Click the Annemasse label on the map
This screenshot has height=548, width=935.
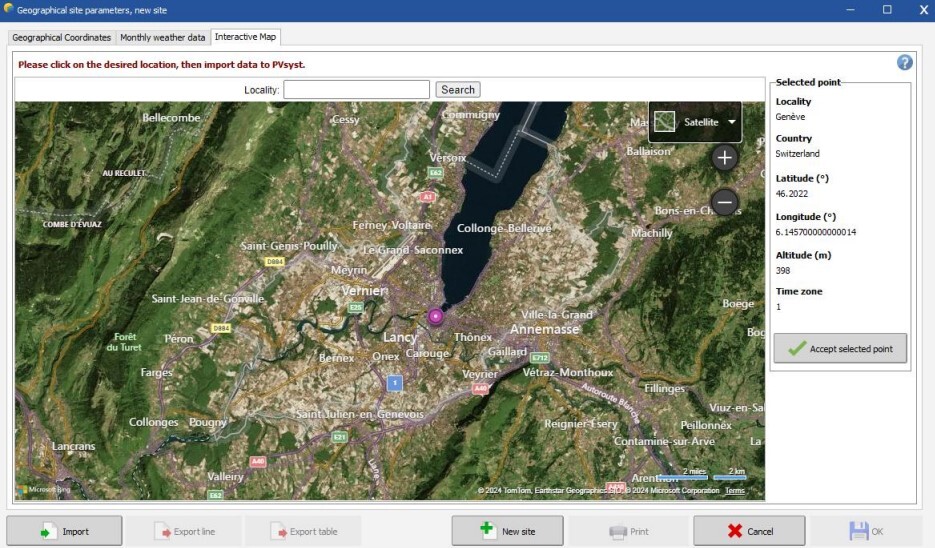coord(545,329)
